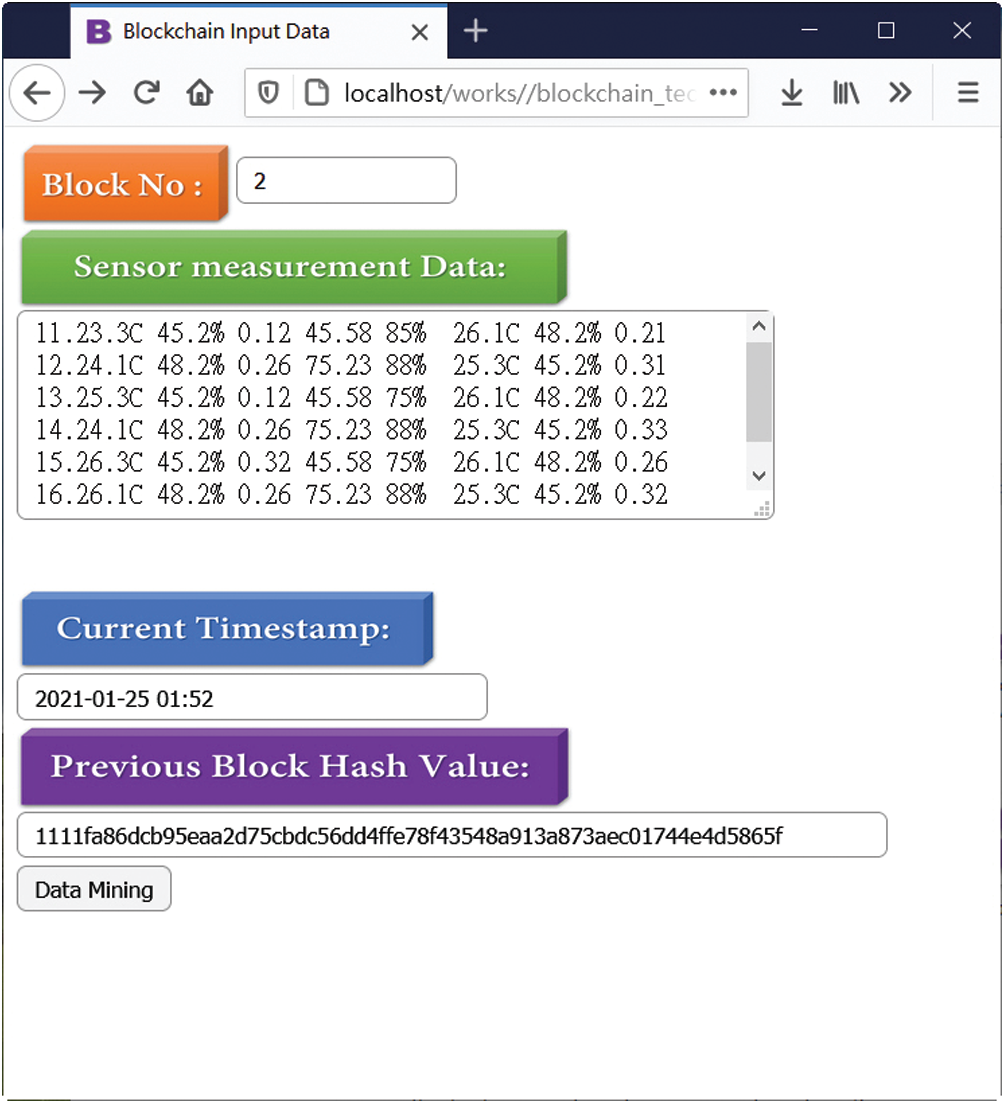Open the Library bookshelf icon

coord(846,93)
